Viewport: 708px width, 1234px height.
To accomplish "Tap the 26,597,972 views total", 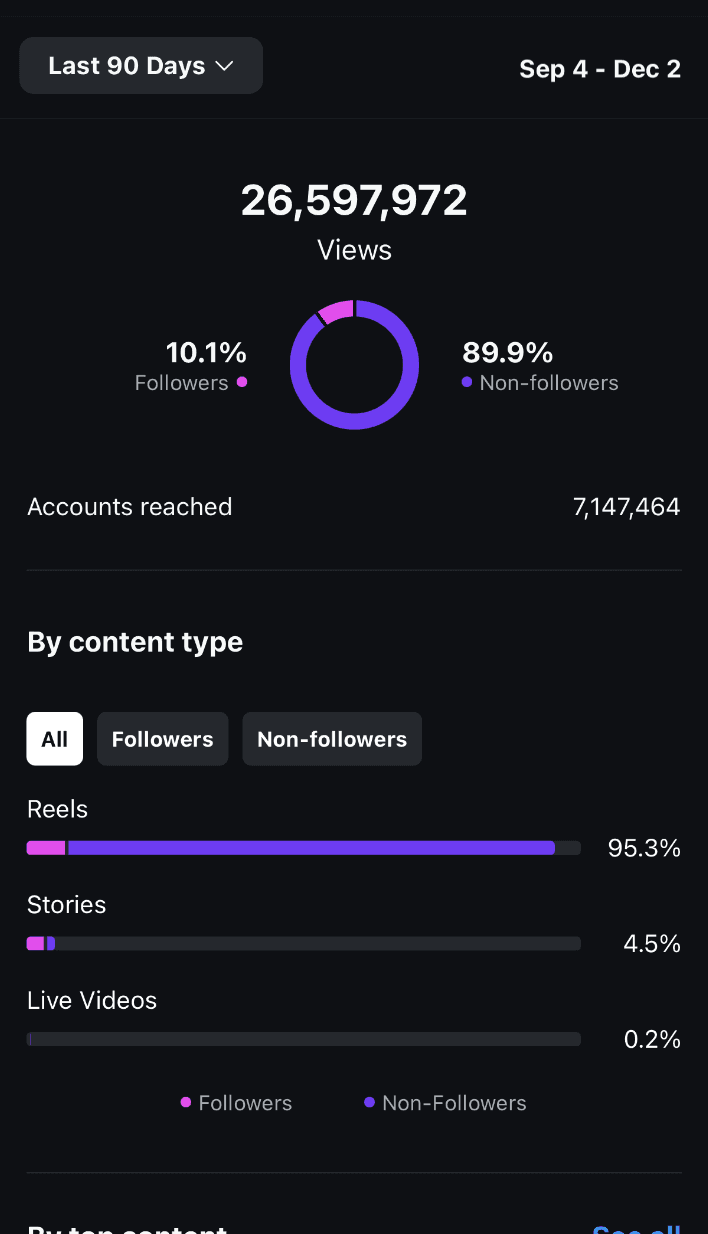I will 354,201.
